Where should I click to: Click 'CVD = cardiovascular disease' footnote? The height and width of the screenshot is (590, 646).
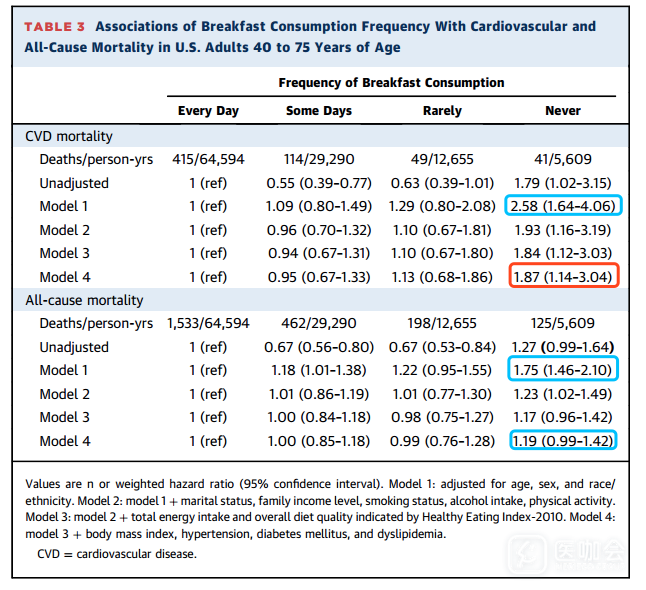tap(117, 553)
